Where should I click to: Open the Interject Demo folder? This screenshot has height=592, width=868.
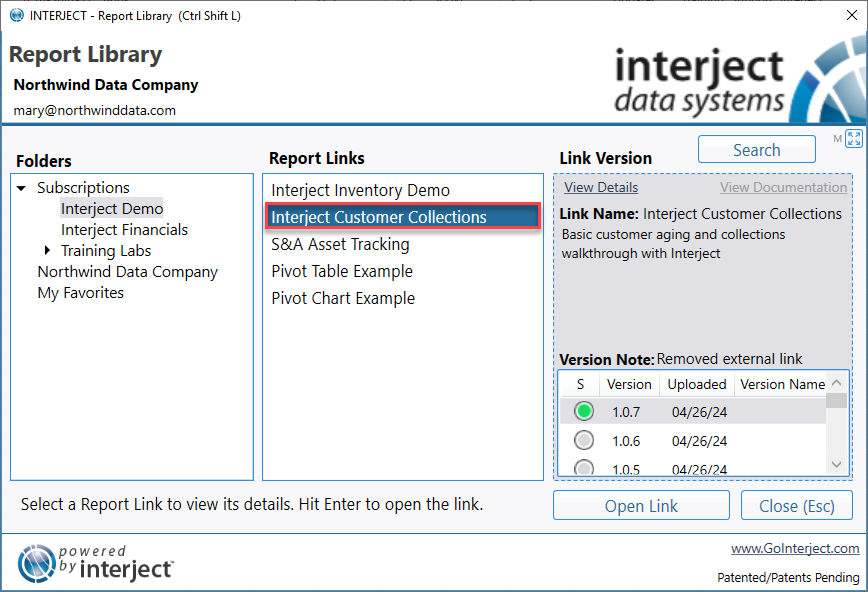pos(112,209)
